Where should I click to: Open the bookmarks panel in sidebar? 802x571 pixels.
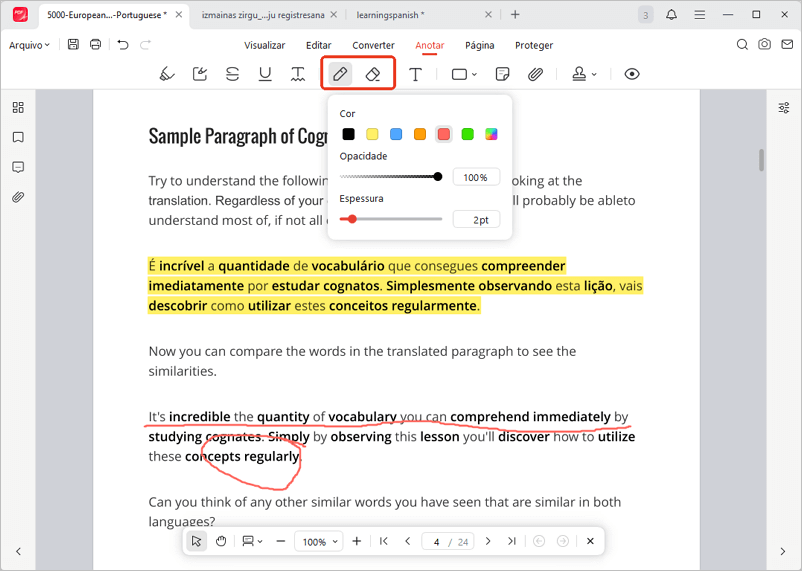tap(18, 137)
